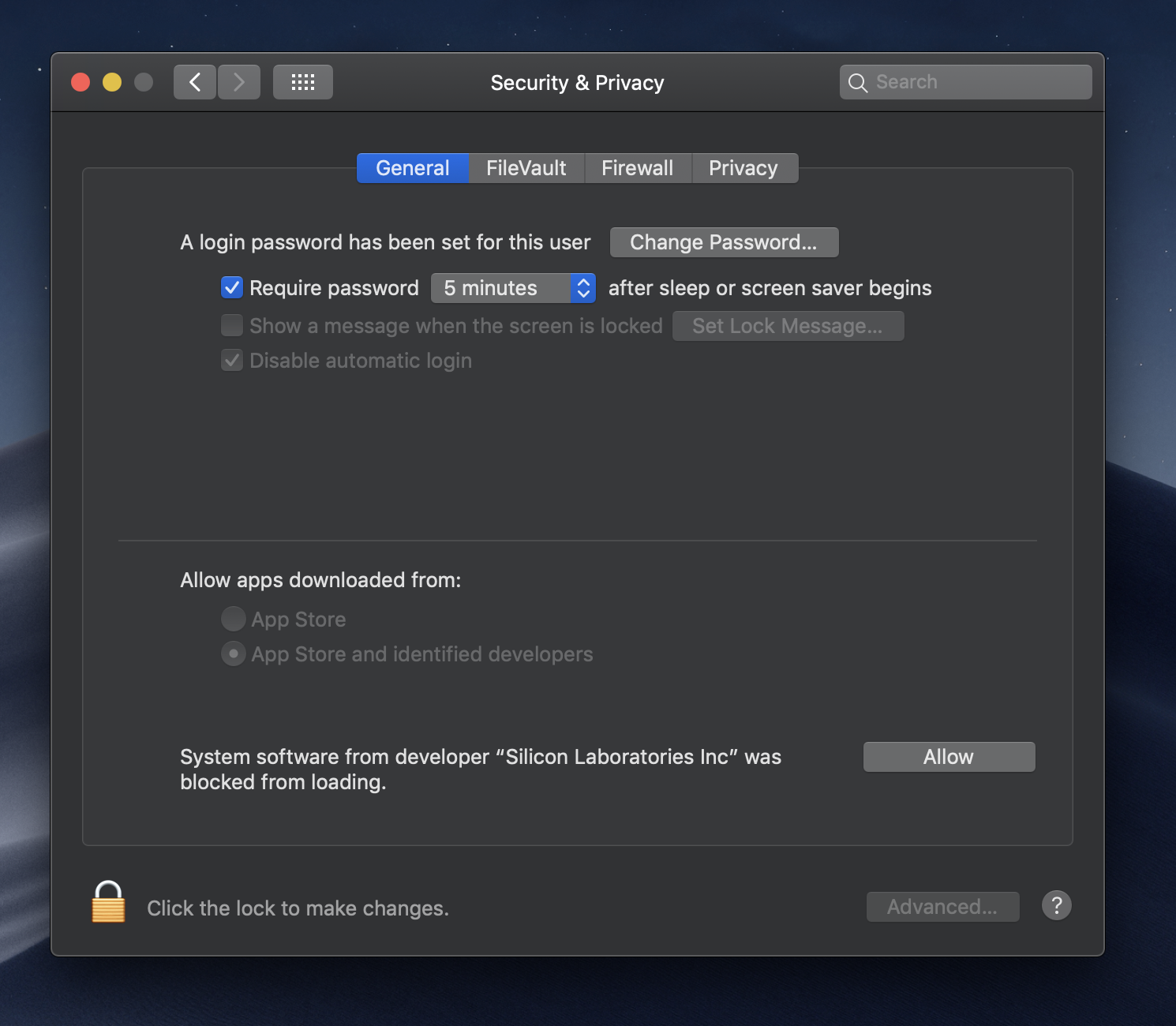The width and height of the screenshot is (1176, 1026).
Task: Click the Silicon Laboratories blocked message text
Action: pos(481,769)
